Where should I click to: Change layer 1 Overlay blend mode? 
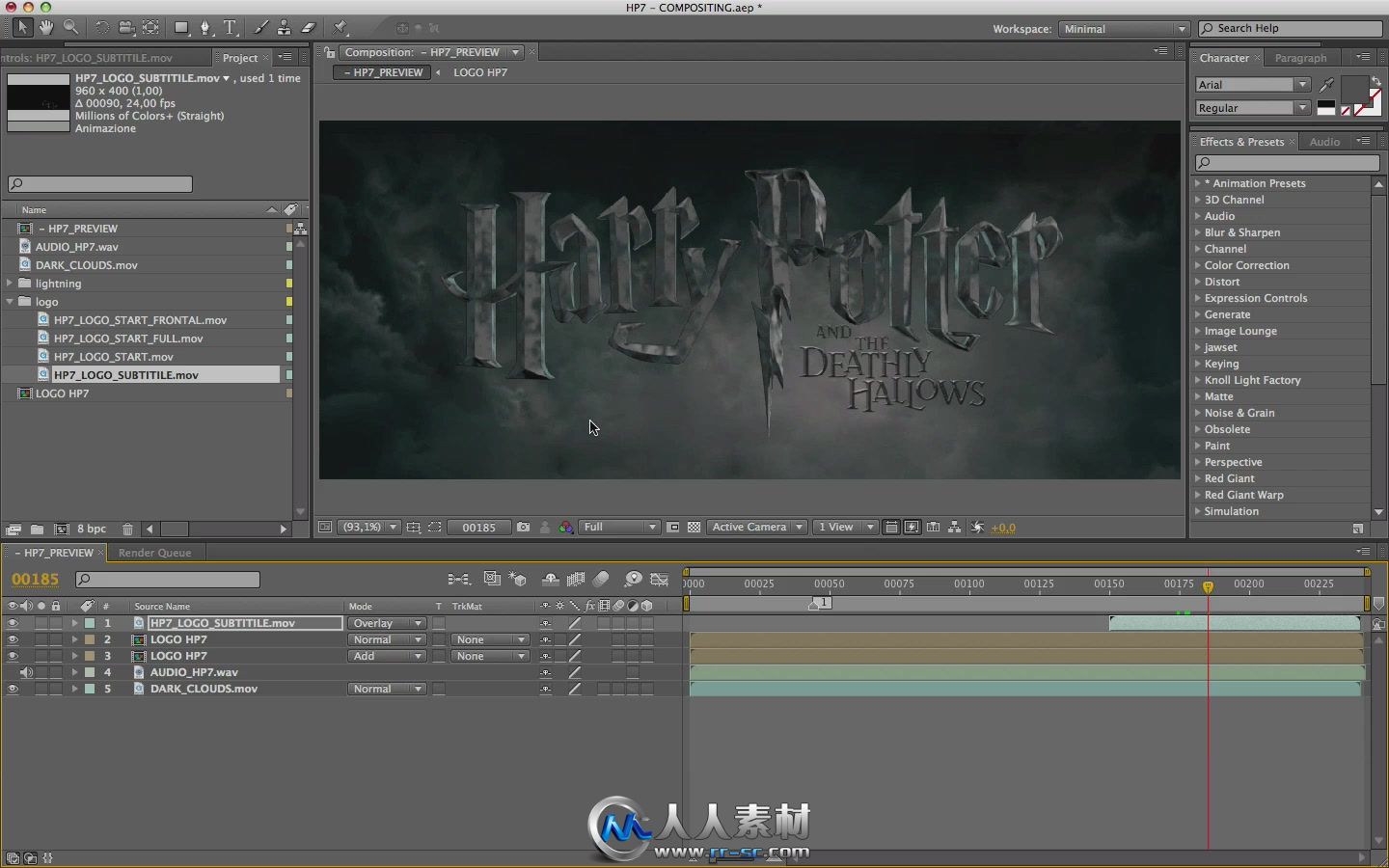[x=387, y=623]
